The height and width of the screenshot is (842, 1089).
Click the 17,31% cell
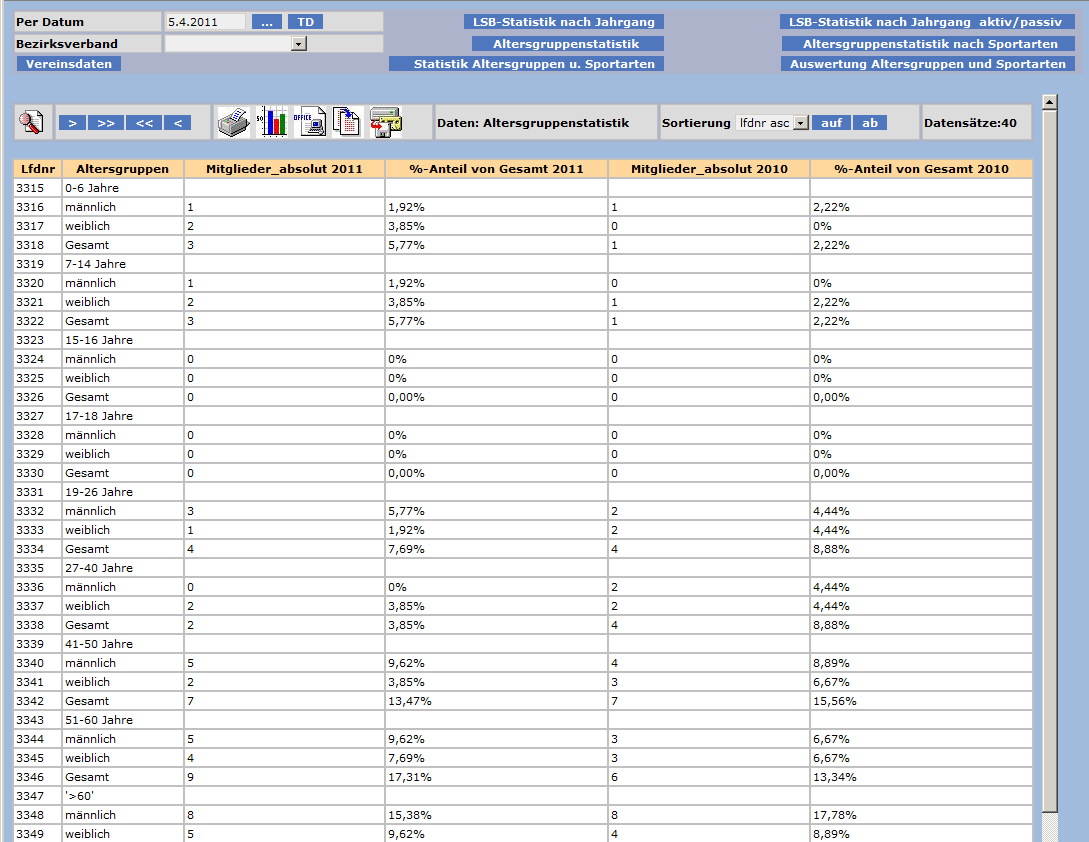click(497, 777)
